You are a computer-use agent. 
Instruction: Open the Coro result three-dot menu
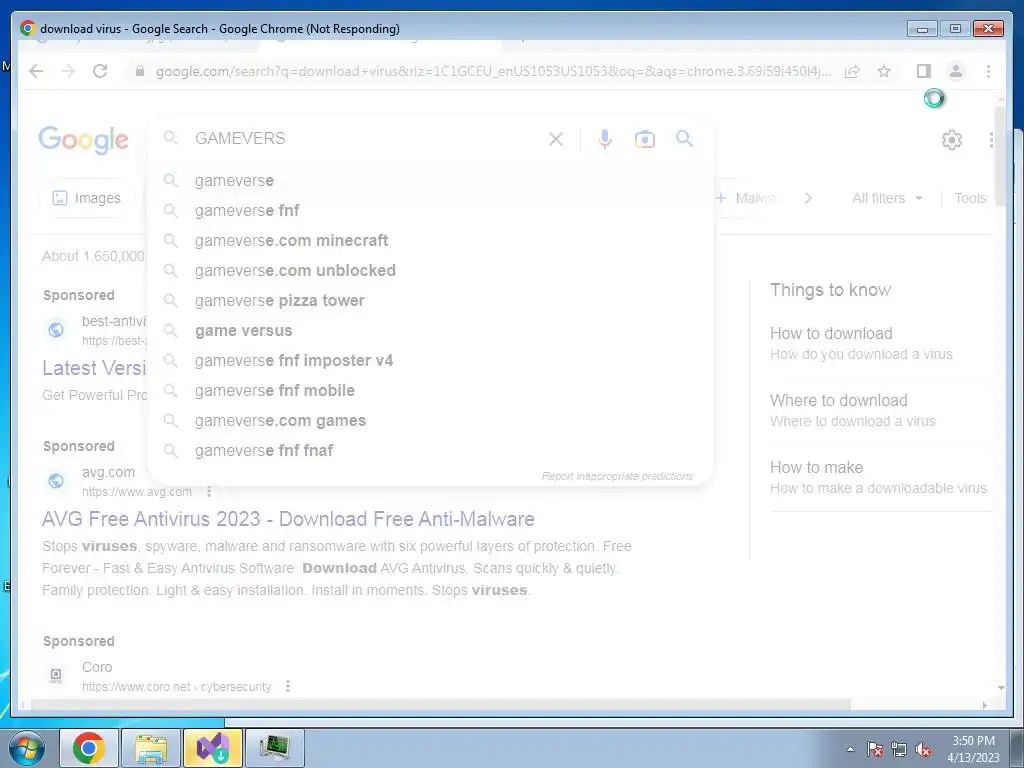tap(287, 686)
